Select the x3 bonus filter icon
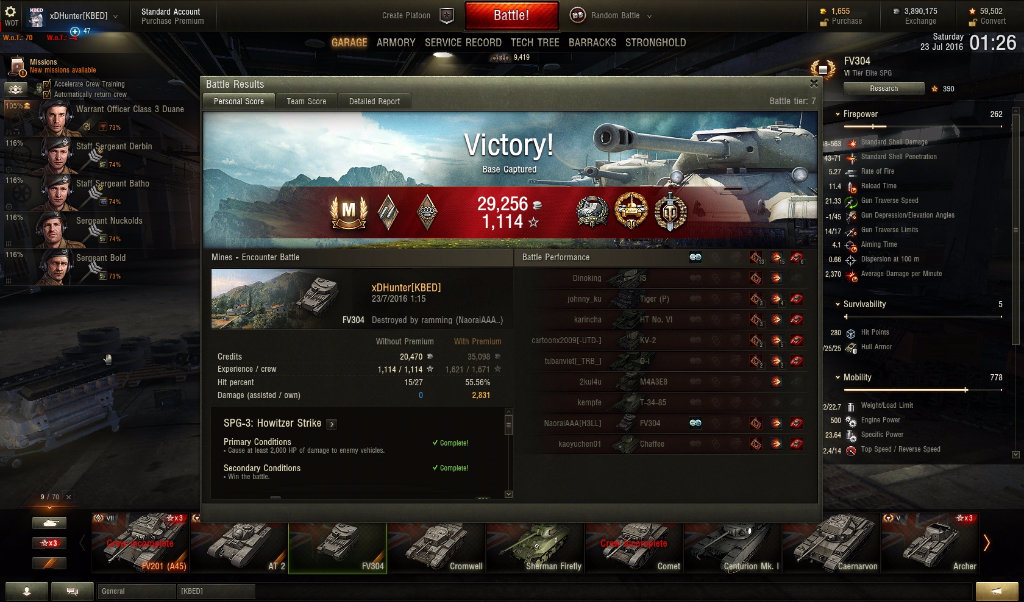This screenshot has height=602, width=1024. (x=50, y=543)
